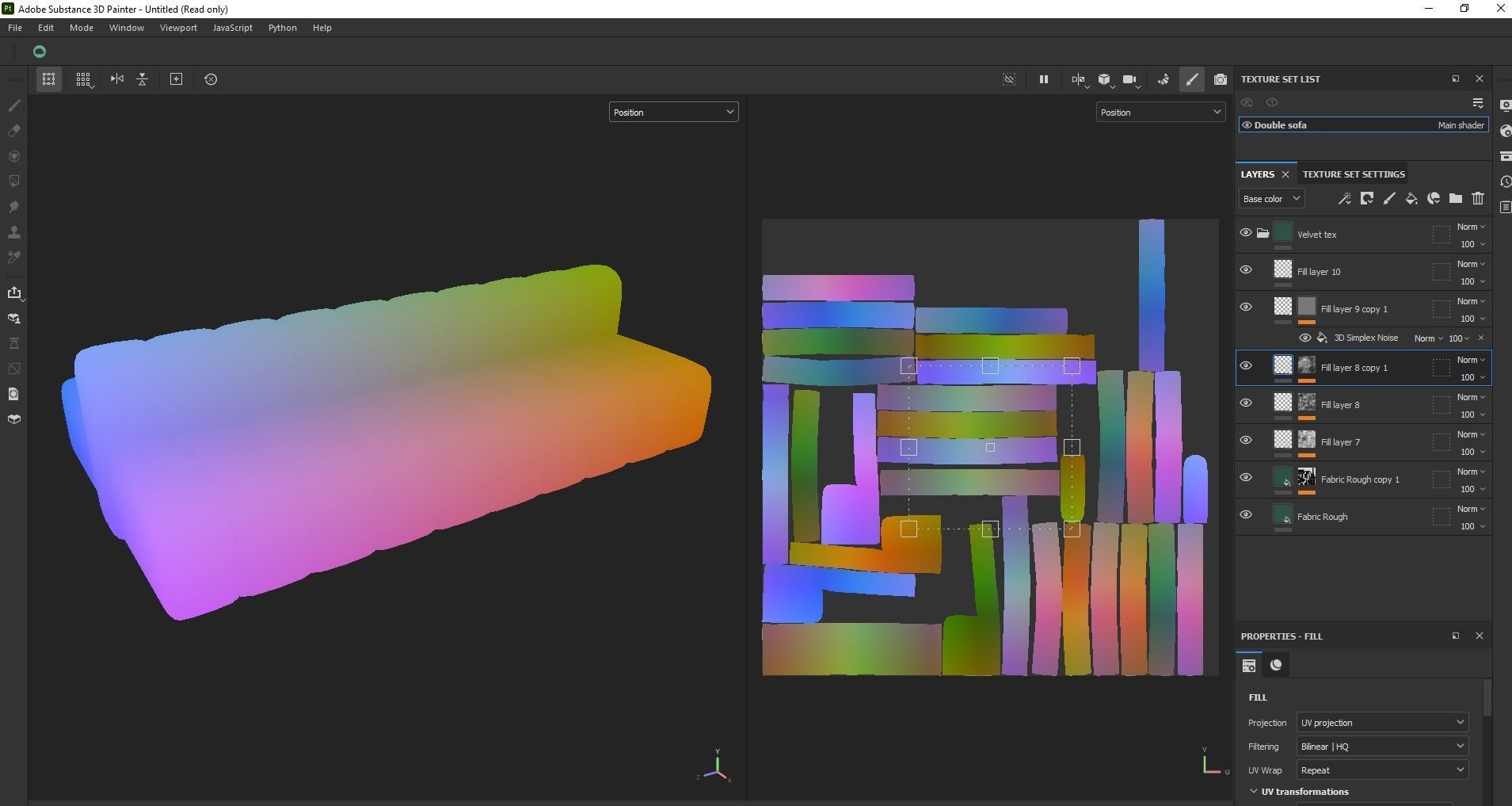This screenshot has width=1512, height=806.
Task: Toggle Double sofa texture set visibility
Action: [1247, 125]
